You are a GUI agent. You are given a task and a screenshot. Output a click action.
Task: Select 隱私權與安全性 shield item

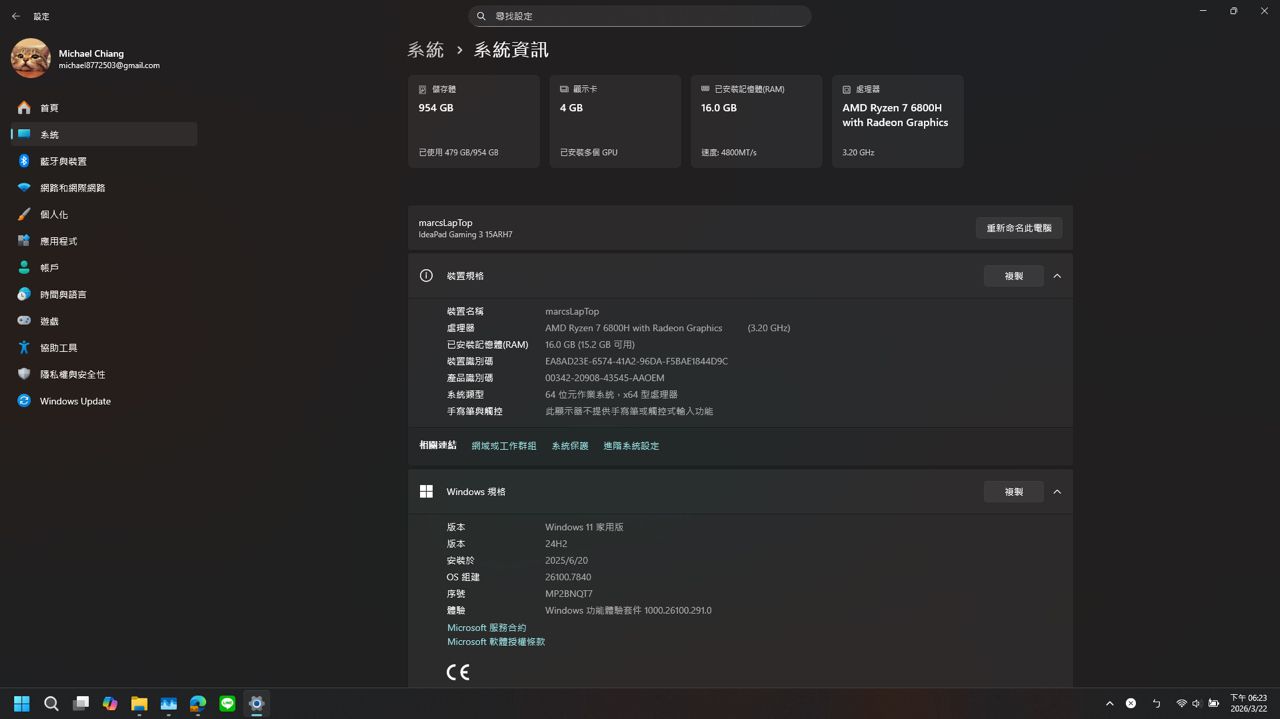pos(72,375)
